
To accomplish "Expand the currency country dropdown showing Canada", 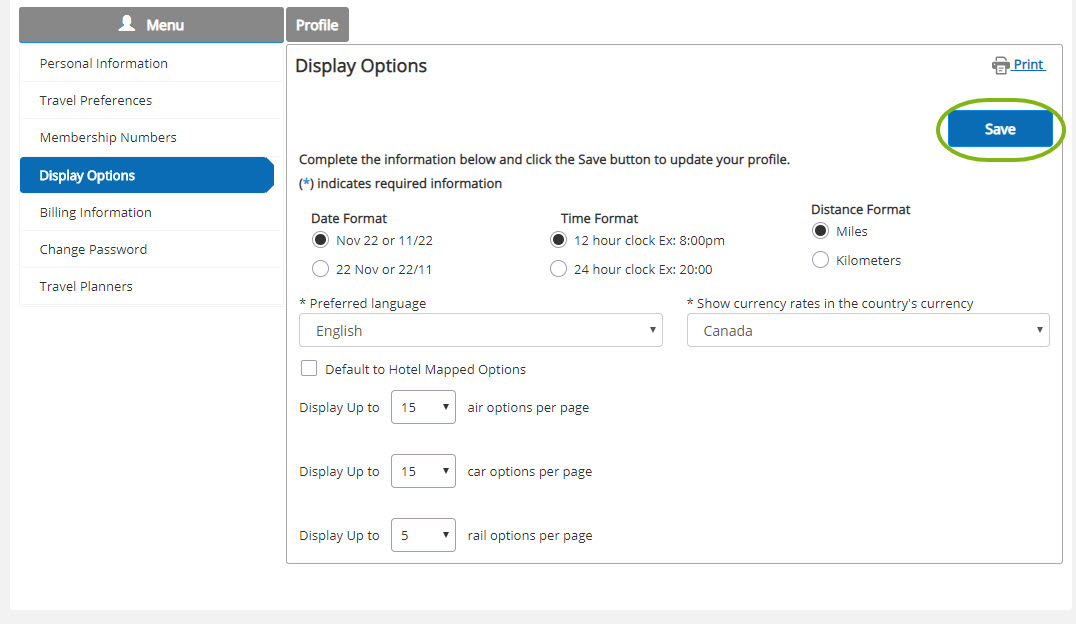I will (x=868, y=330).
